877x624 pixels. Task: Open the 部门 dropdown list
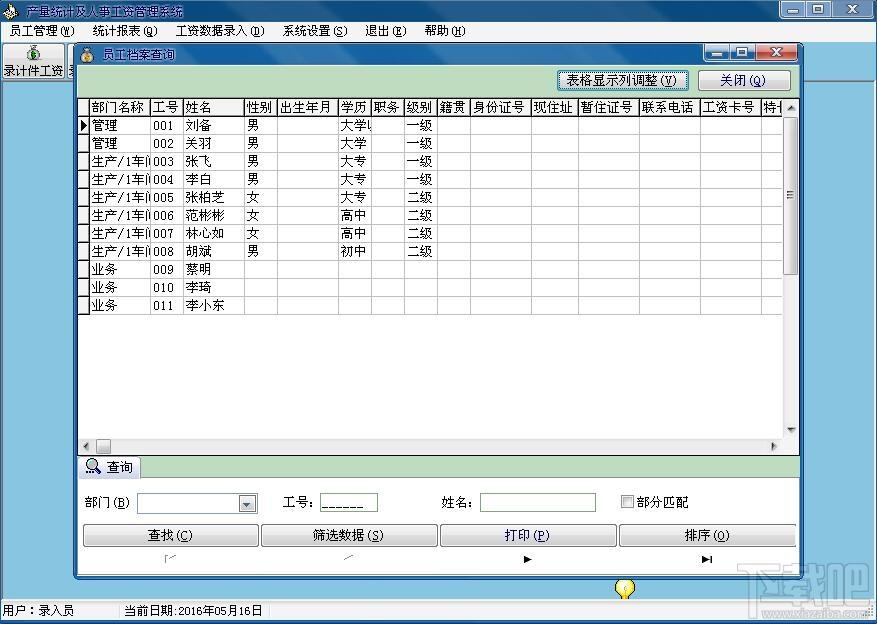pyautogui.click(x=247, y=504)
